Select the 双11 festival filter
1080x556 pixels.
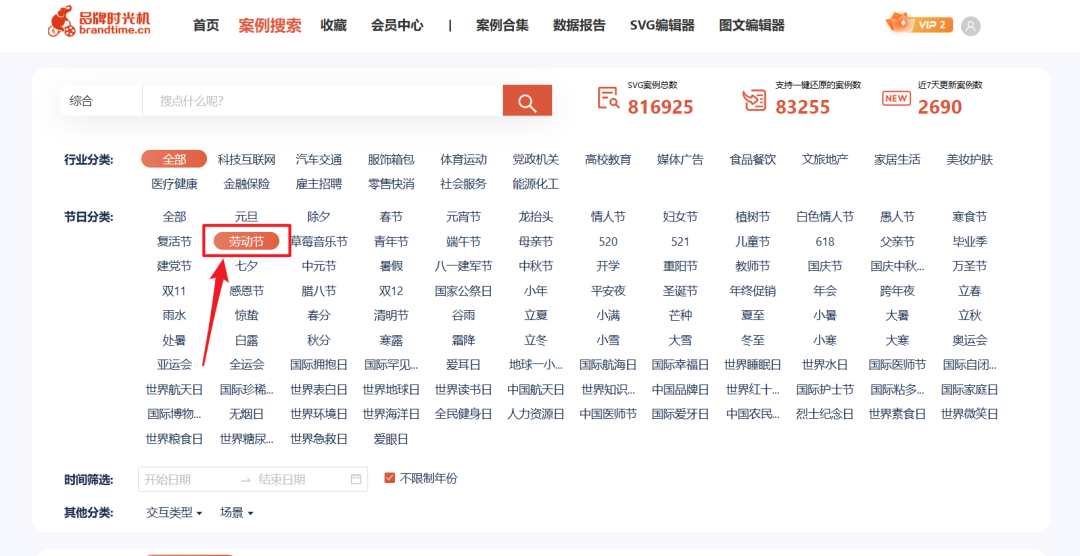(x=174, y=291)
